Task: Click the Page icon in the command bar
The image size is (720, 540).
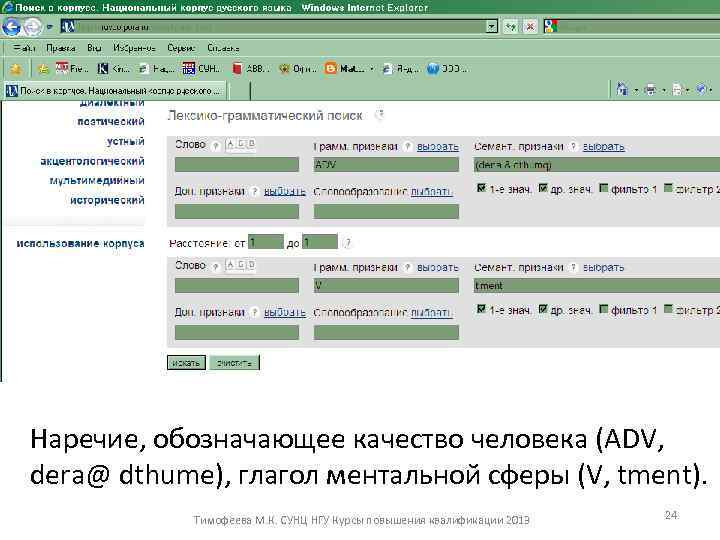Action: click(x=677, y=90)
